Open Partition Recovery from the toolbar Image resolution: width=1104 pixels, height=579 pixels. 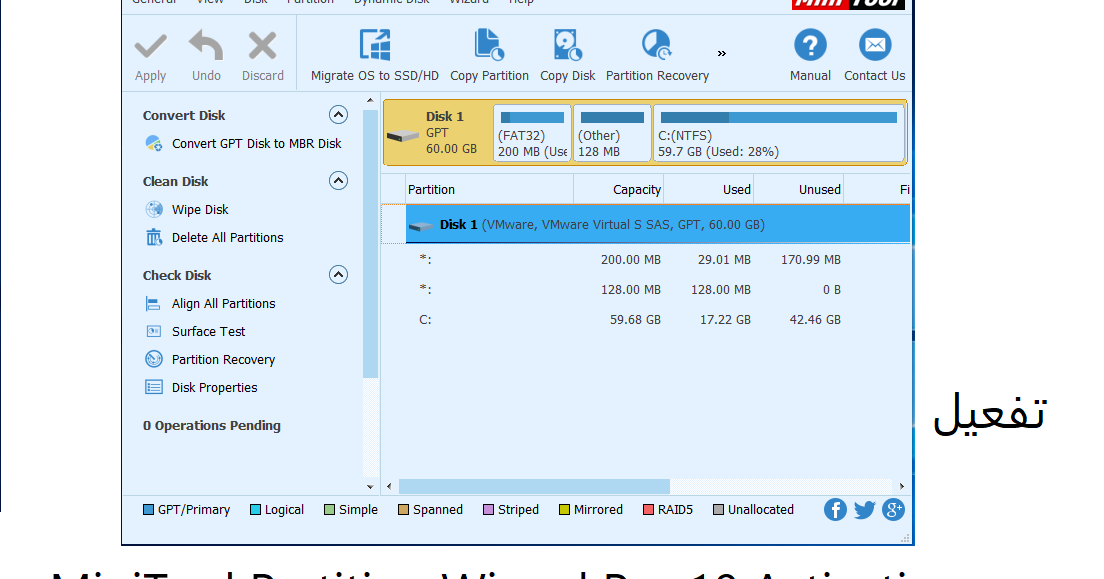(657, 56)
